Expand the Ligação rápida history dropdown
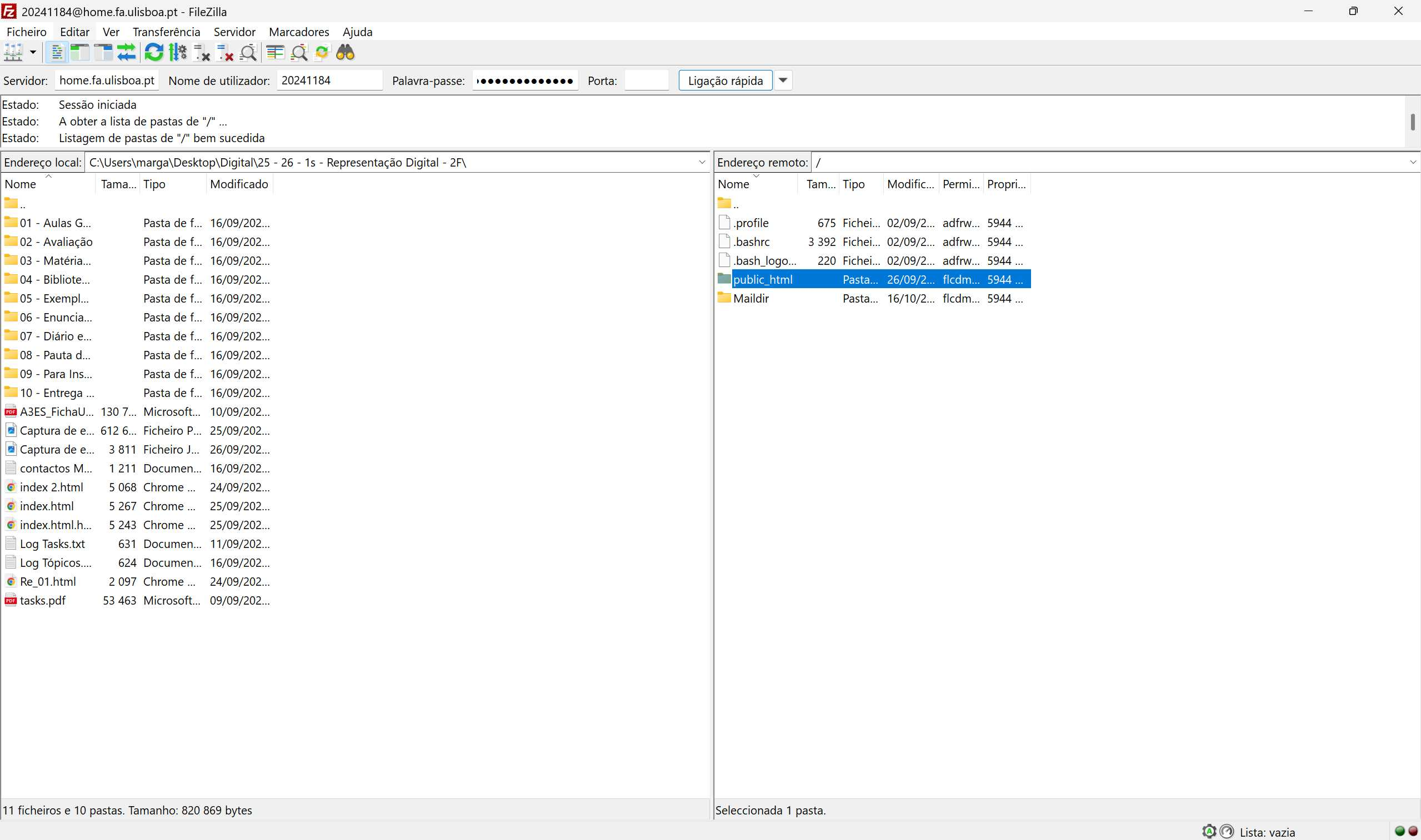This screenshot has height=840, width=1421. pyautogui.click(x=783, y=81)
